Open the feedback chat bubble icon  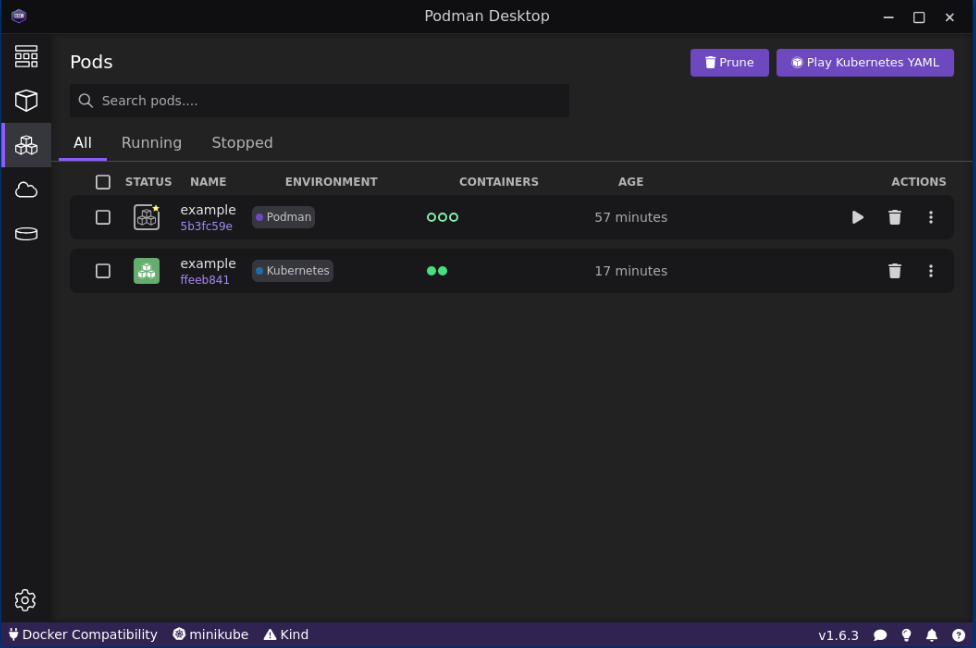point(880,635)
